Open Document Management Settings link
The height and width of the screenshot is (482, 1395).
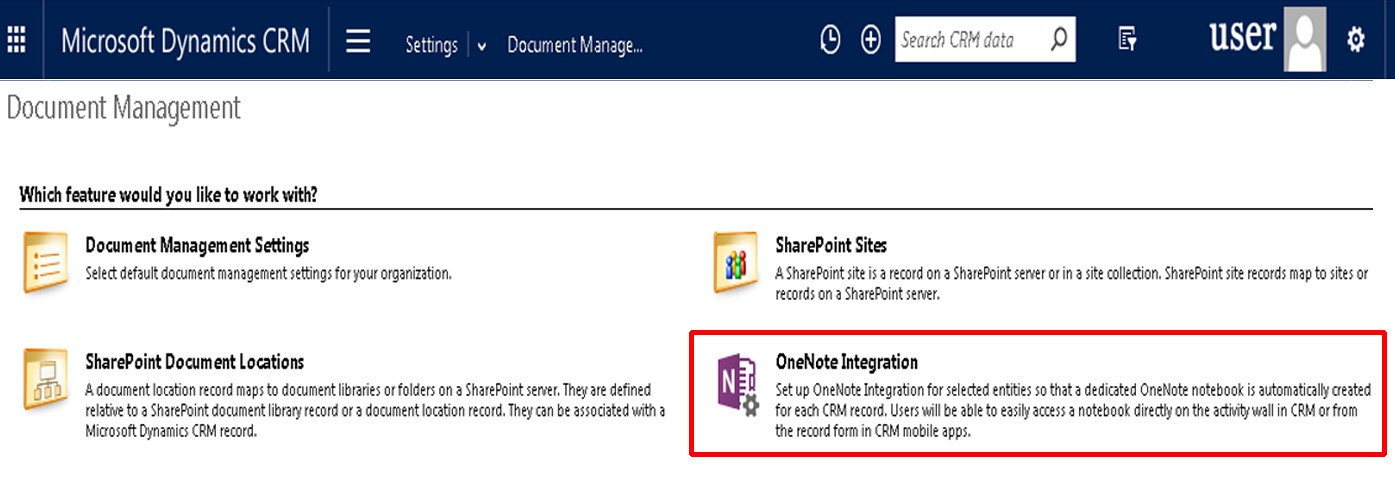point(197,245)
